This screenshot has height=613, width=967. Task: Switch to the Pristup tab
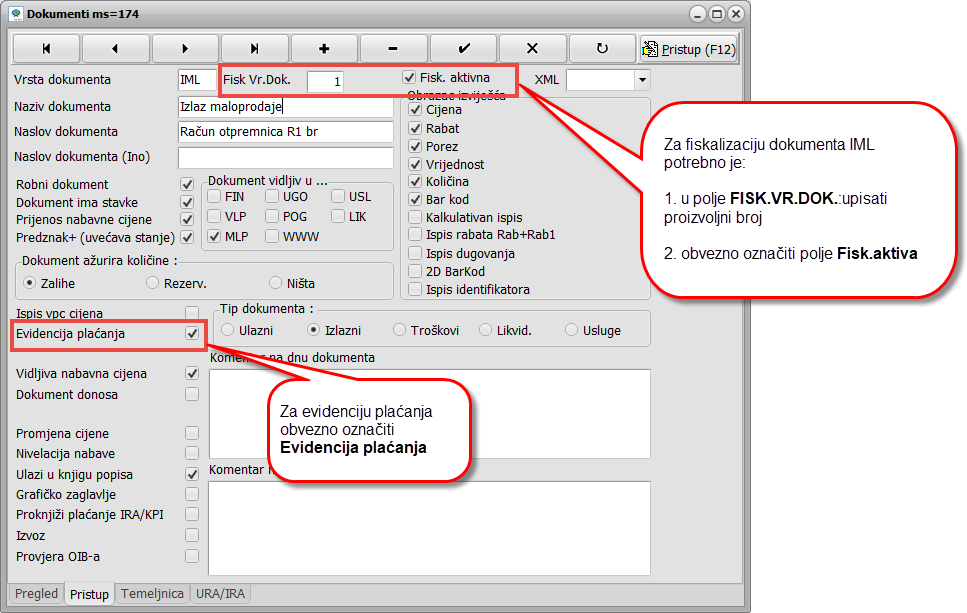[x=89, y=594]
